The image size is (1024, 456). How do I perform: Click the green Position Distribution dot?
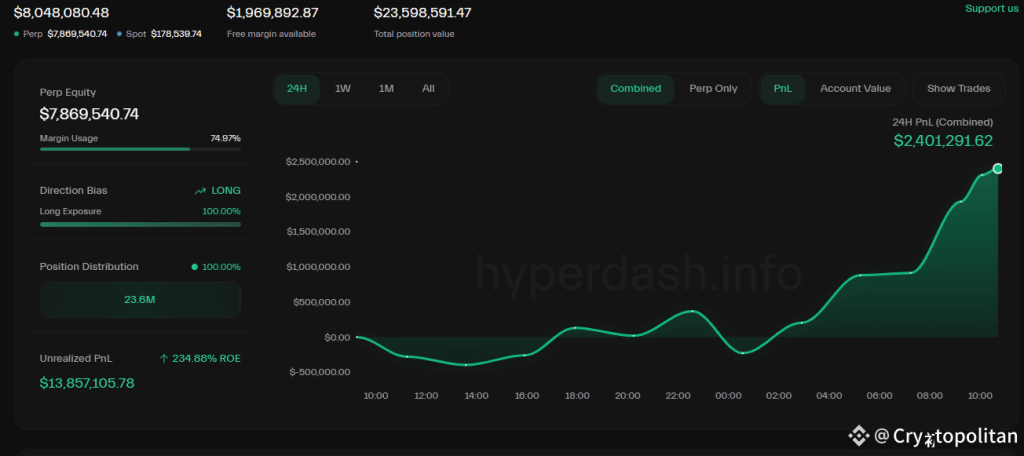[x=194, y=267]
